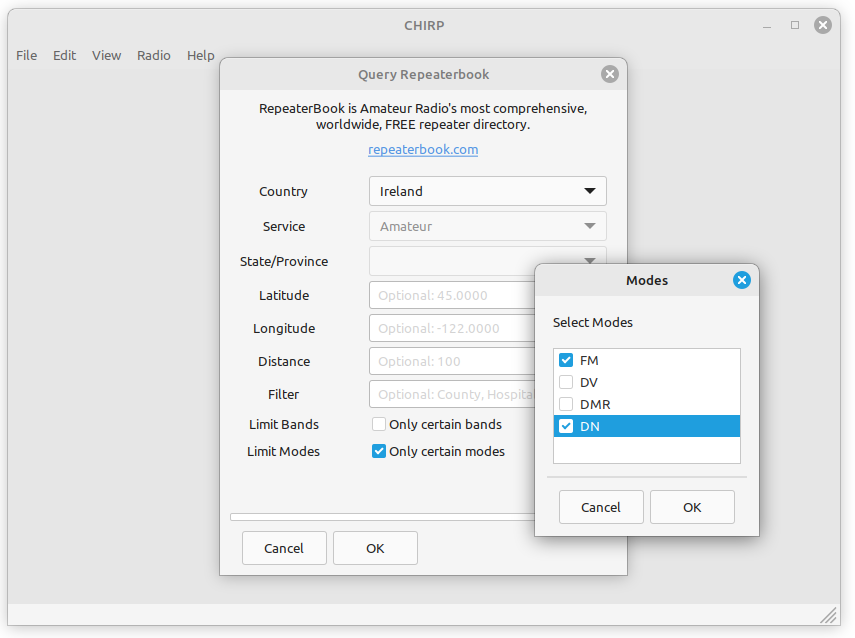Screen dimensions: 855x638
Task: Open repeaterbook.com link
Action: (423, 149)
